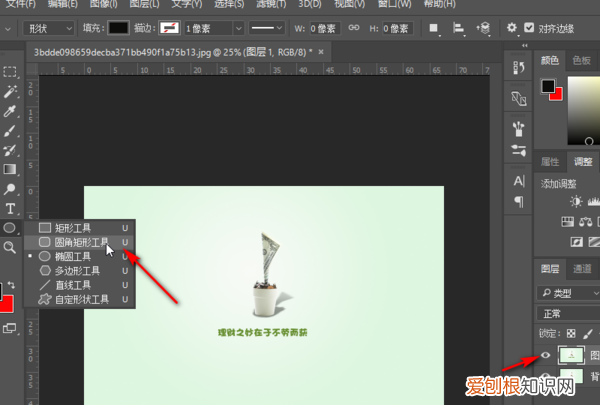This screenshot has width=600, height=405.
Task: Click the H height input field
Action: tap(398, 28)
